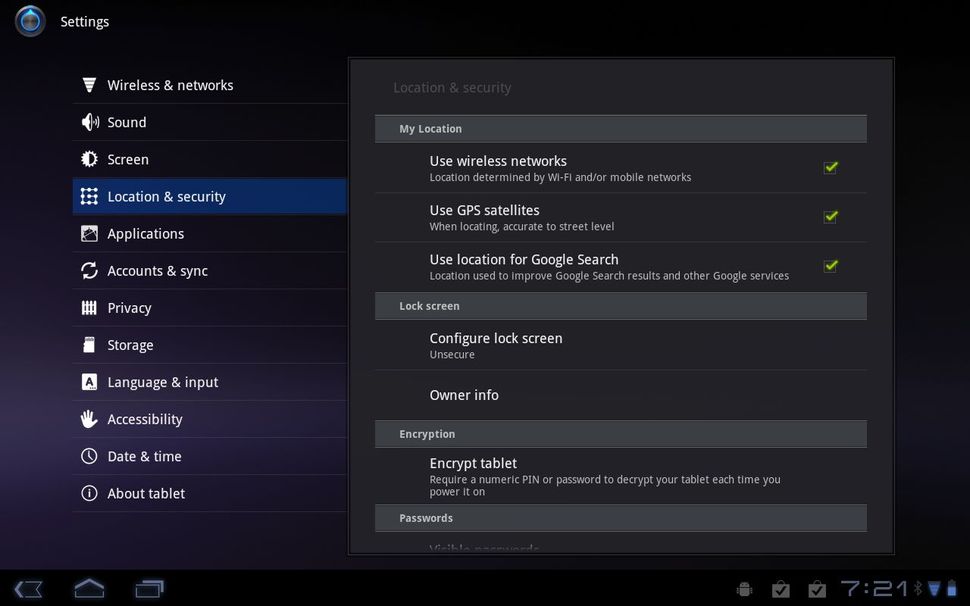Tap the USB debugging notification icon
The height and width of the screenshot is (606, 970).
point(744,588)
